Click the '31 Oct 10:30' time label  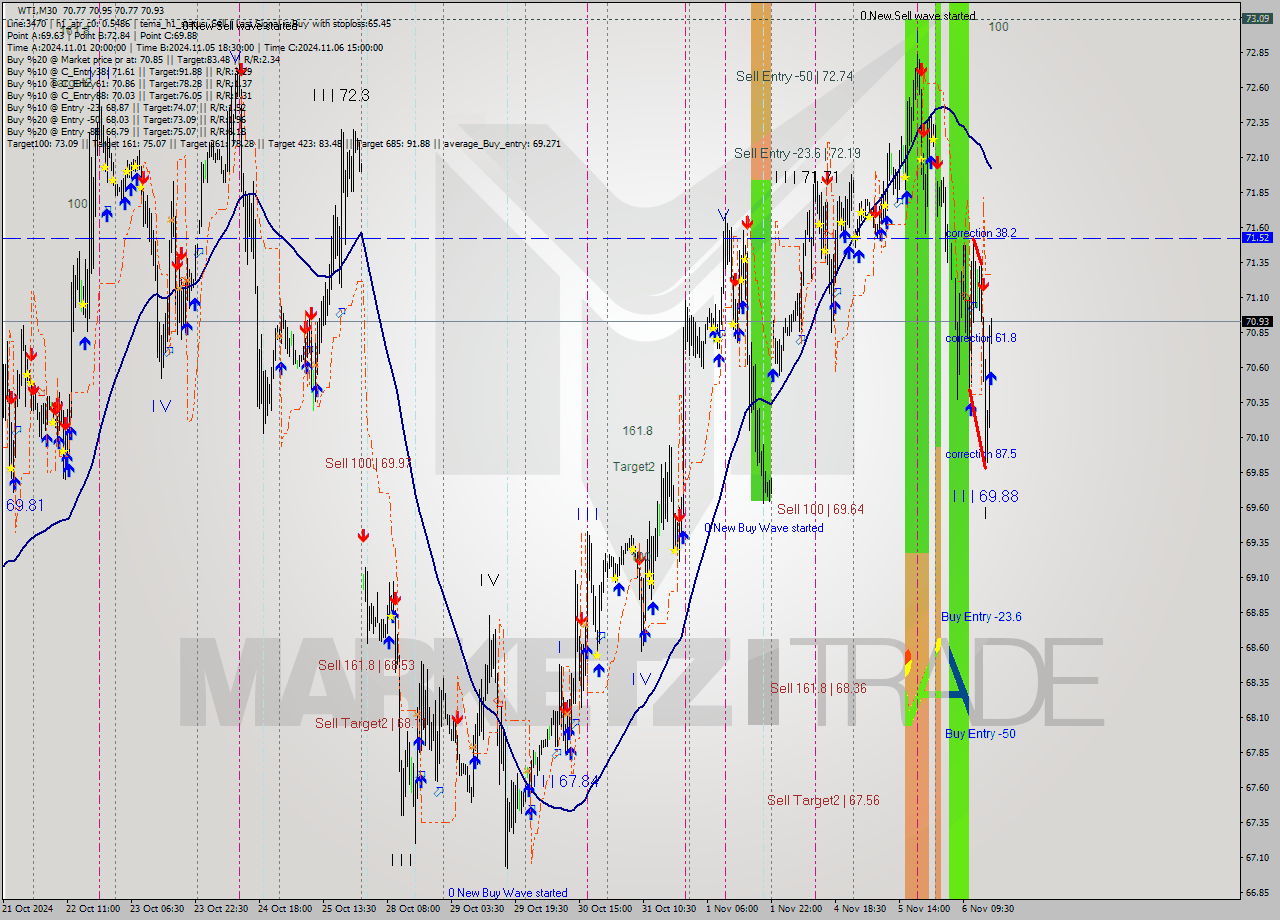(669, 909)
